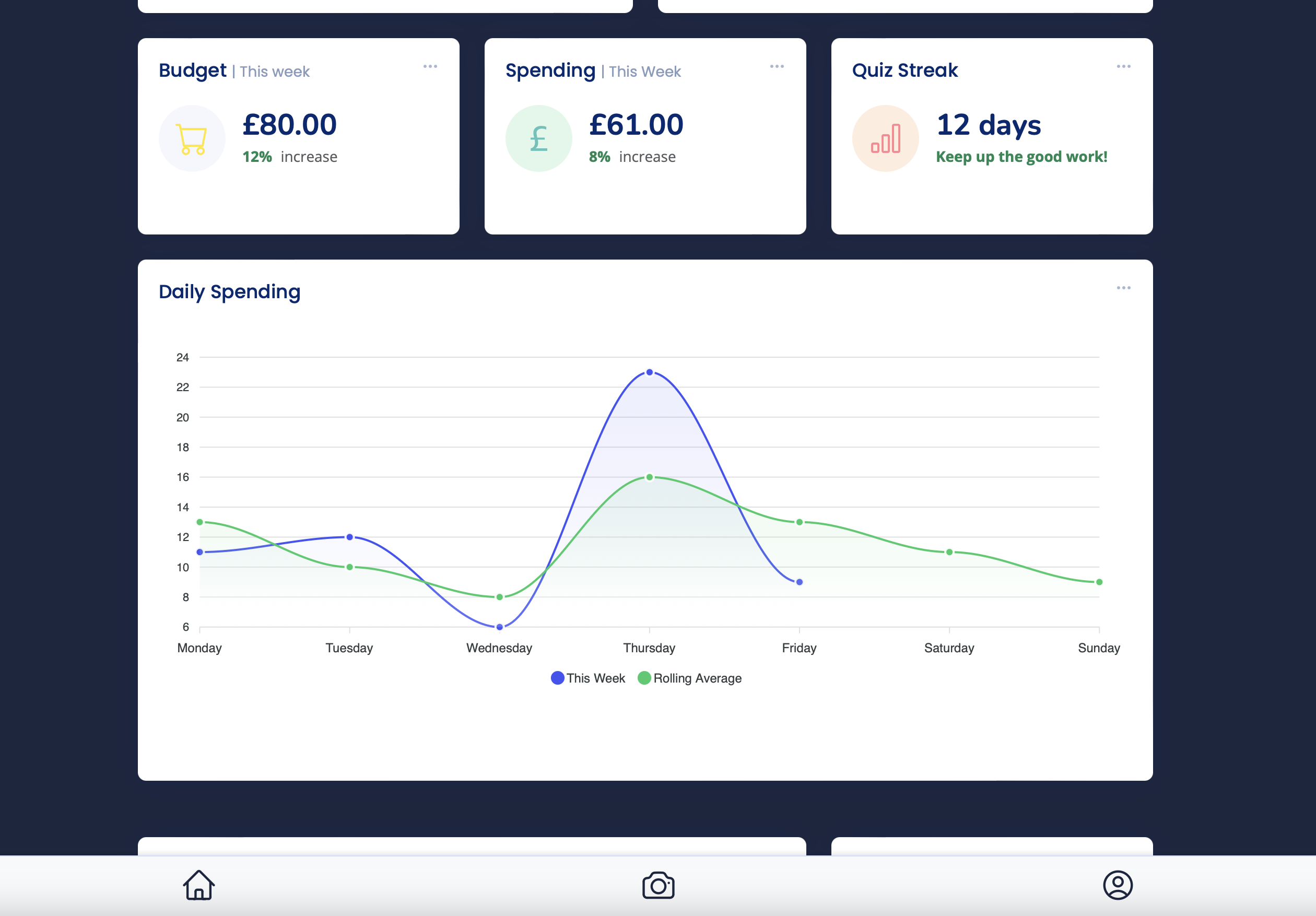The image size is (1316, 916).
Task: Click the green pound sign spending icon
Action: (538, 139)
